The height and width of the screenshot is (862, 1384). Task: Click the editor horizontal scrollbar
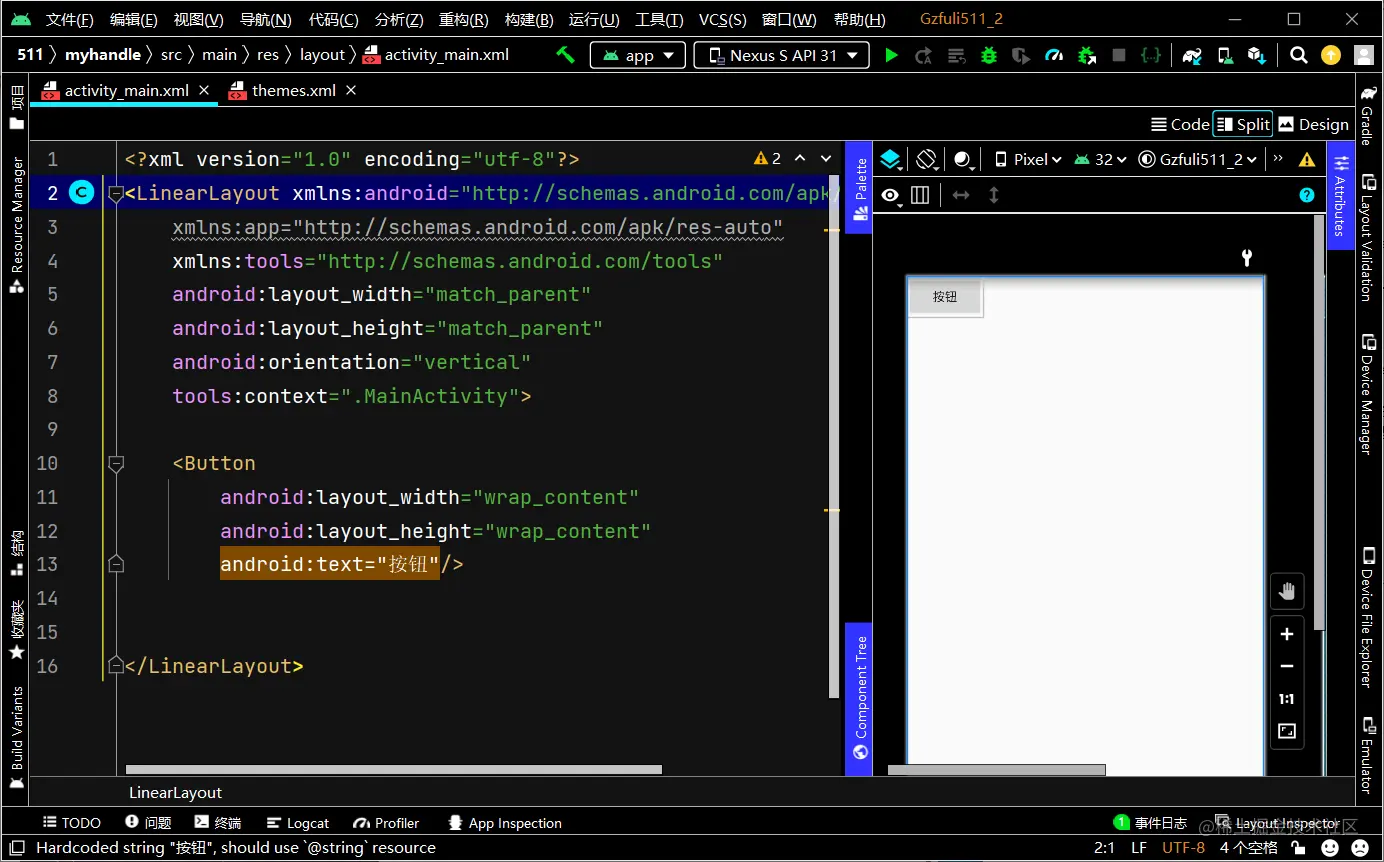393,770
